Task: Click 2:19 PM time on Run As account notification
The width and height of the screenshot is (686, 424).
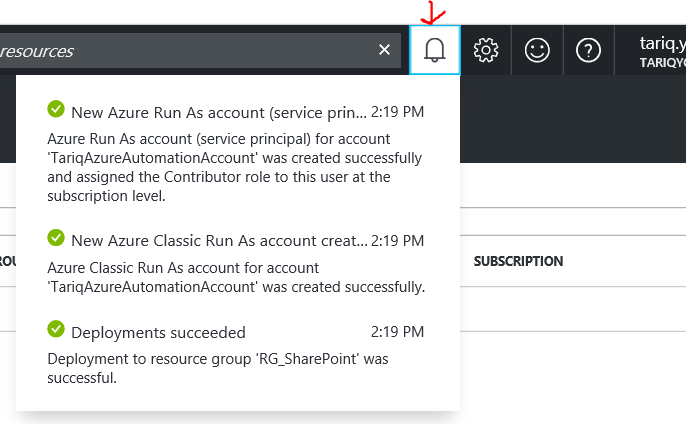Action: (397, 112)
